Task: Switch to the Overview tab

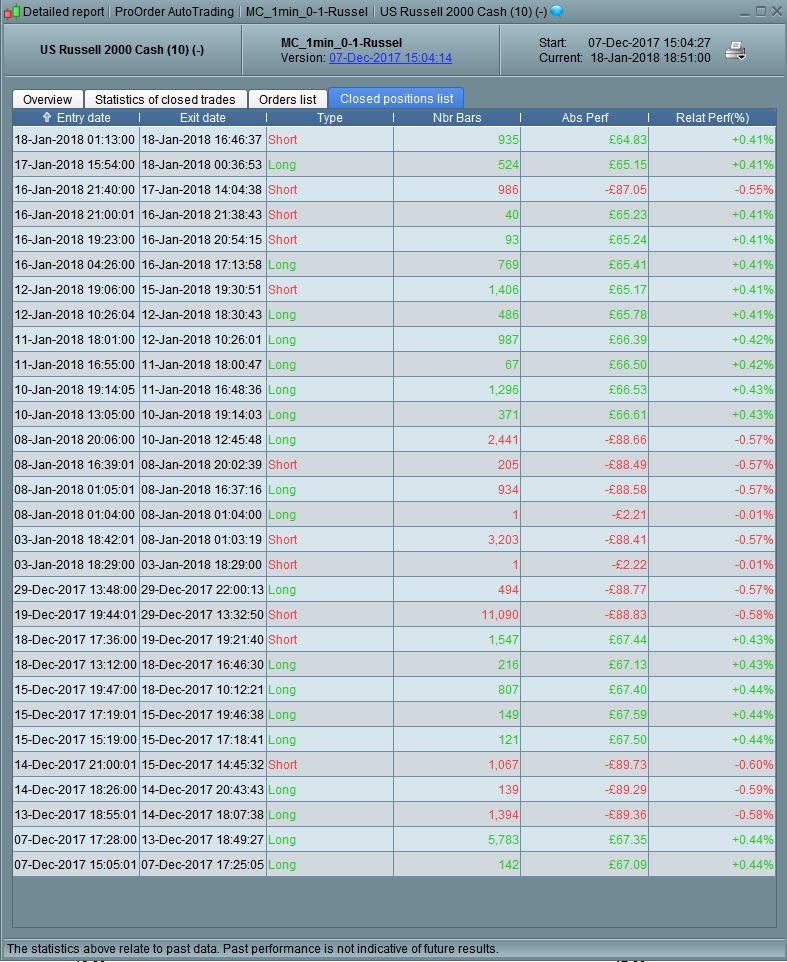Action: tap(47, 99)
